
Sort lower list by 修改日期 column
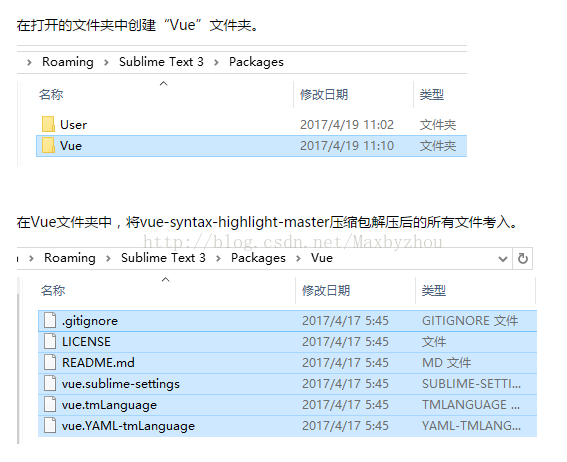point(326,291)
